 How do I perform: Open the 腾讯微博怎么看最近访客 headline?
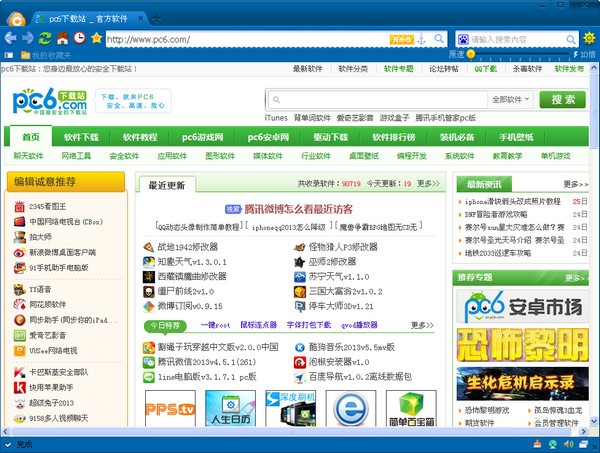298,209
